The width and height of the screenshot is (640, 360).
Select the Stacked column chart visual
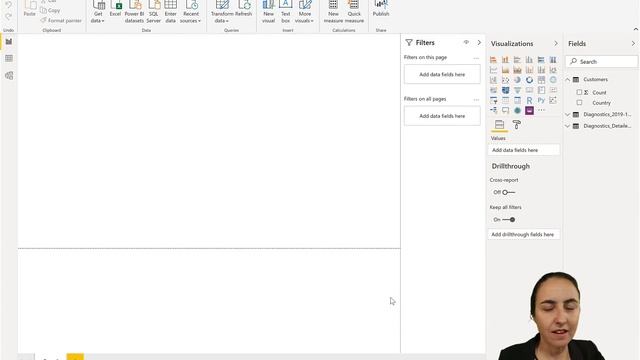(x=505, y=60)
